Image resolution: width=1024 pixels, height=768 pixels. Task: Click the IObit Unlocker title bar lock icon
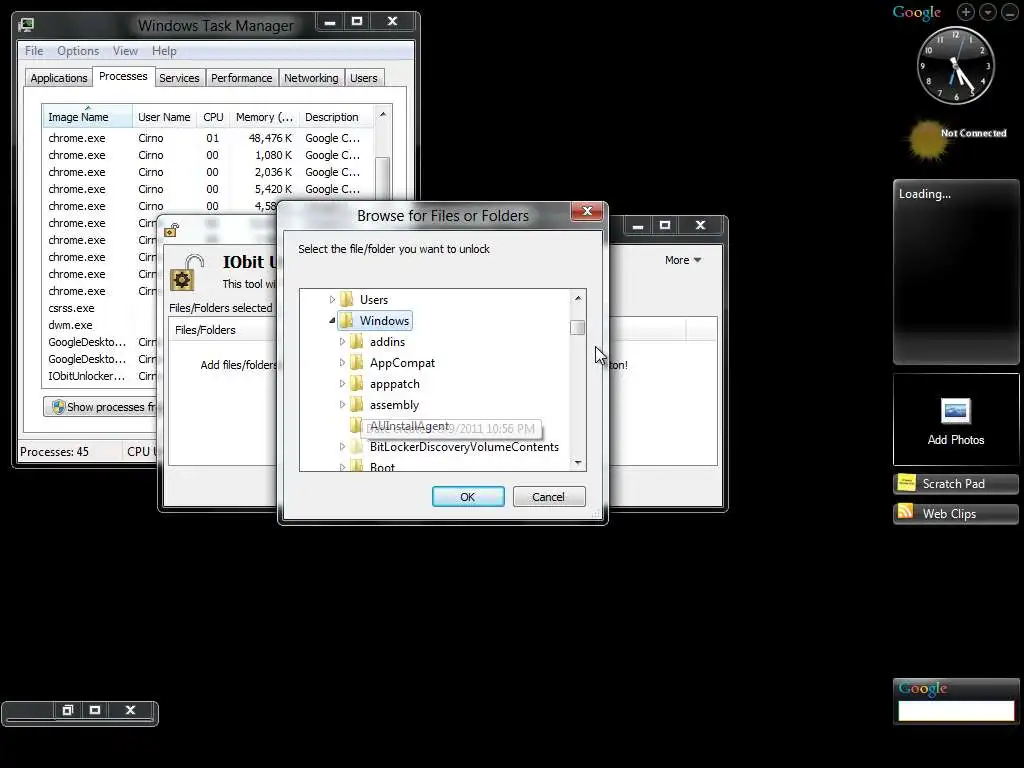click(x=171, y=229)
